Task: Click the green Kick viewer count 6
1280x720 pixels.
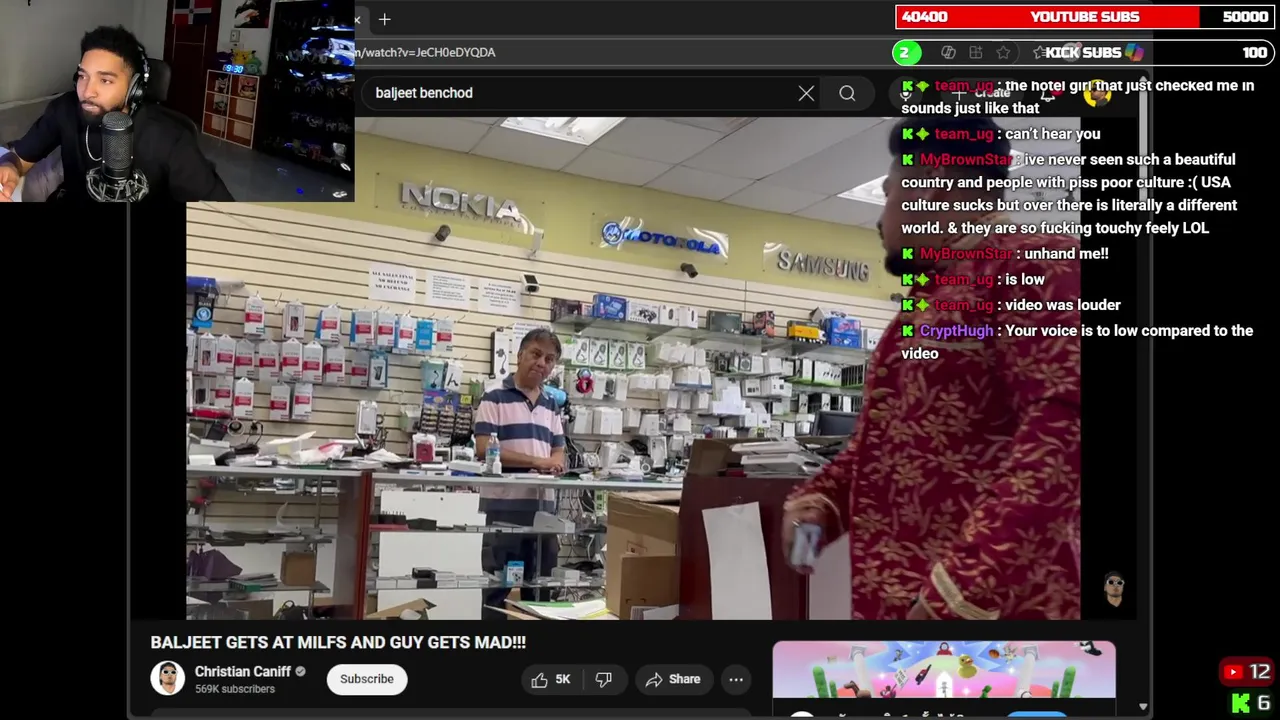Action: point(1251,703)
